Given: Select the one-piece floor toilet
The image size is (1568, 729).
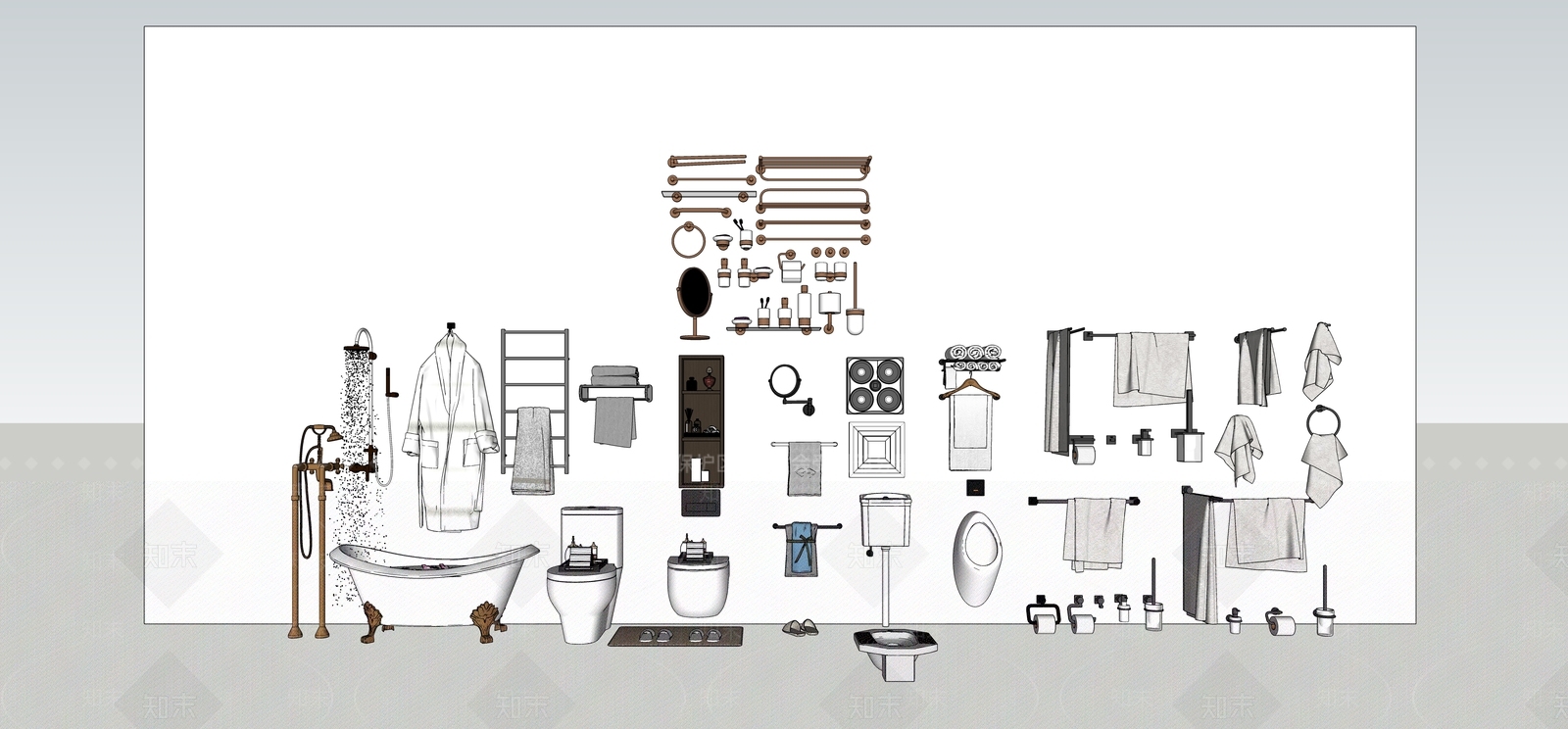Looking at the screenshot, I should tap(585, 575).
